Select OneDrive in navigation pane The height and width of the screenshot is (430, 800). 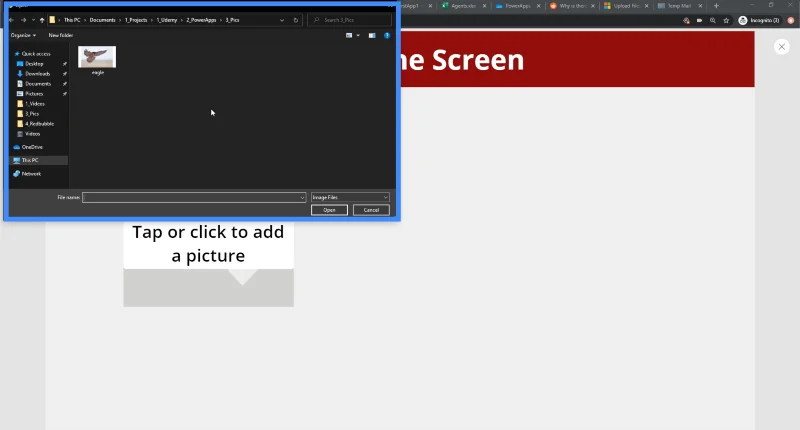(x=32, y=147)
